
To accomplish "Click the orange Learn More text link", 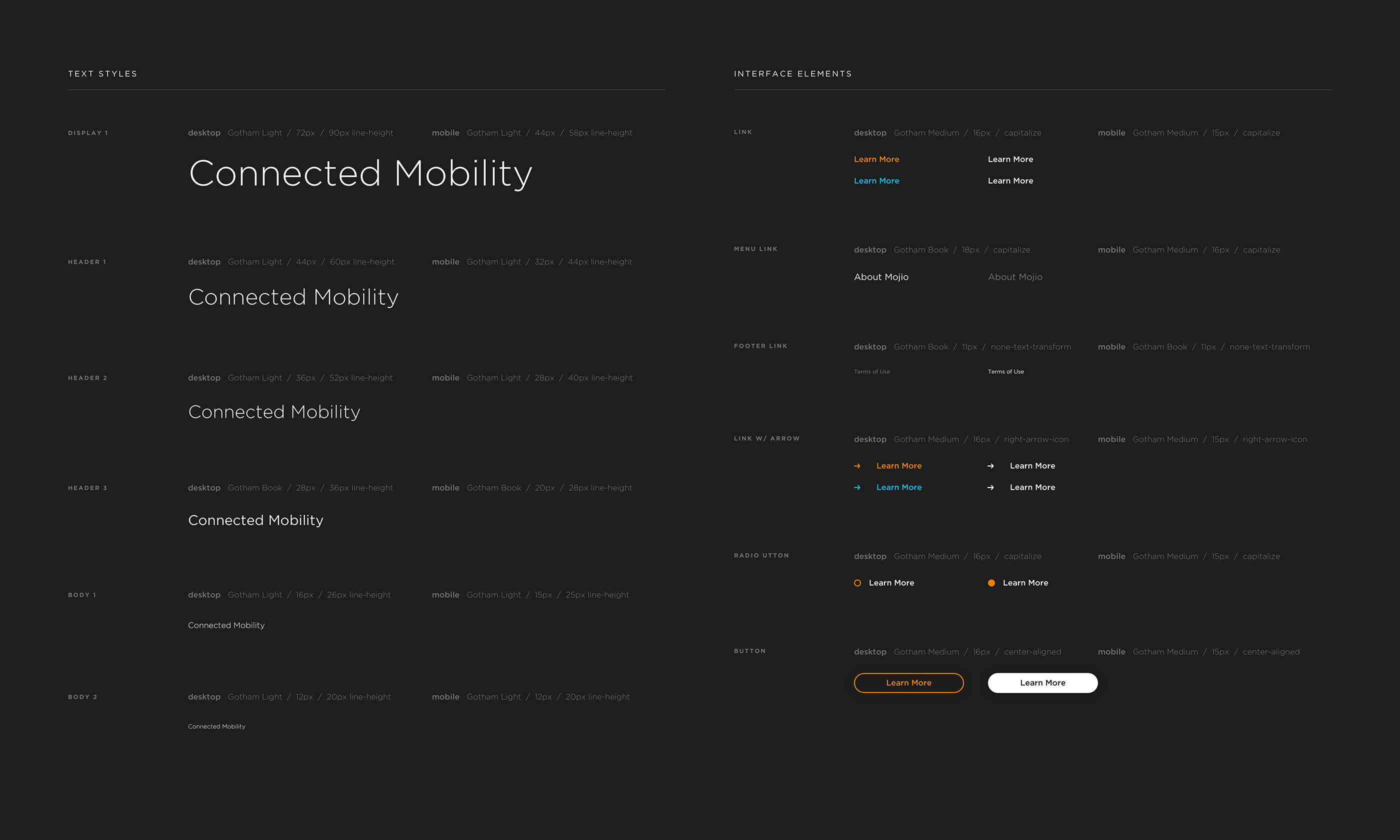I will pos(876,159).
